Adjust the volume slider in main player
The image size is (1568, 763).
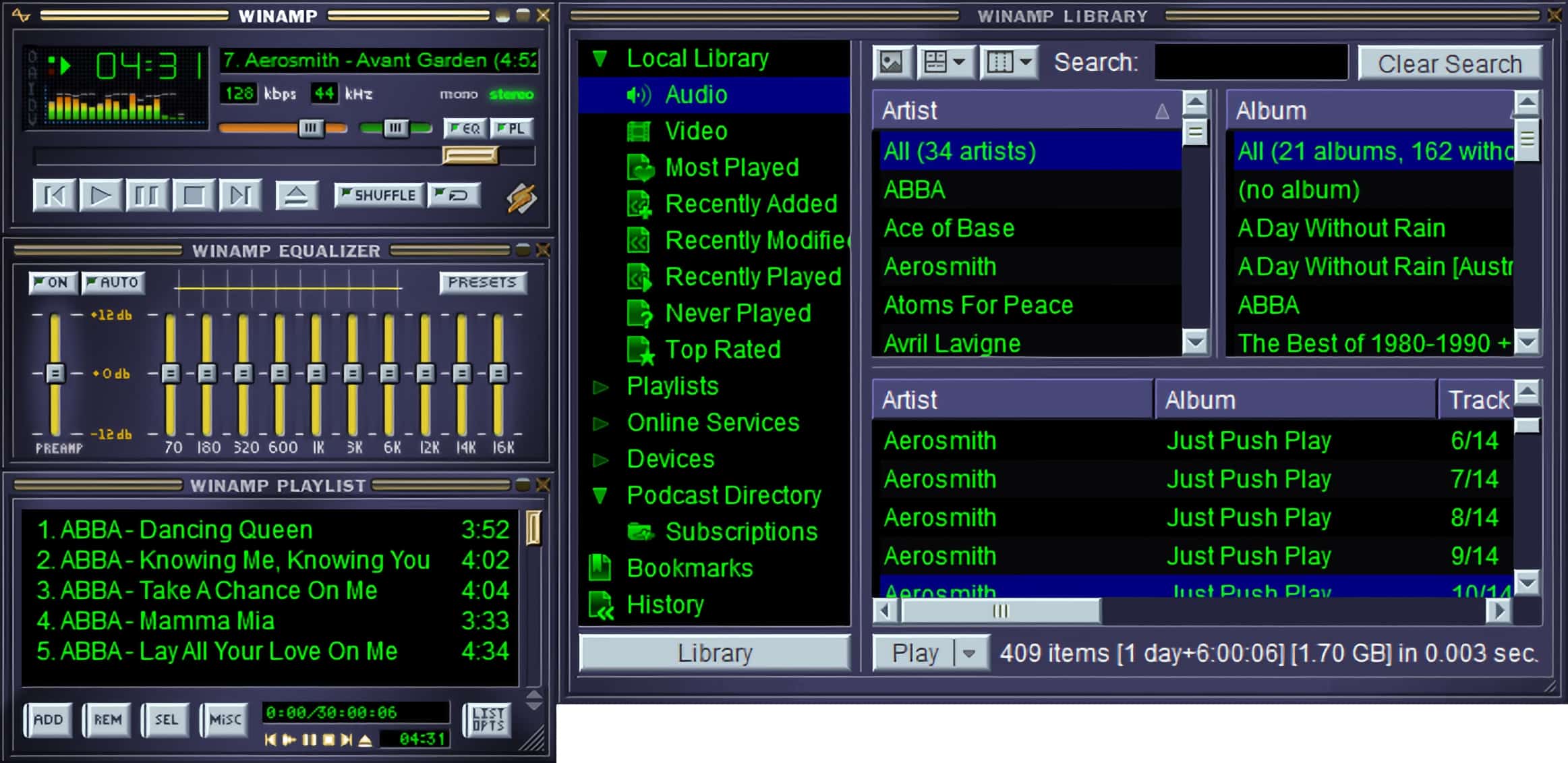pyautogui.click(x=310, y=128)
